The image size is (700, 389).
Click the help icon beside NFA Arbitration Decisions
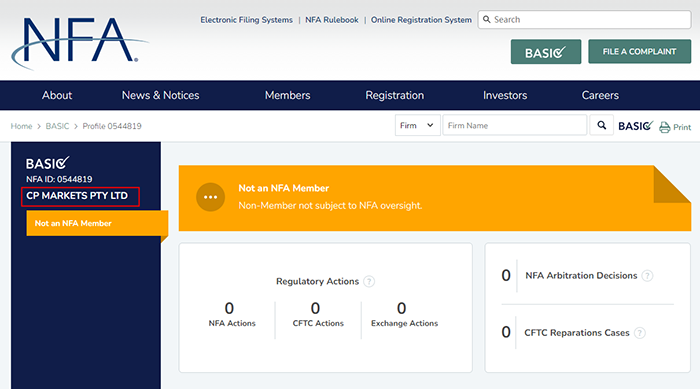click(647, 276)
